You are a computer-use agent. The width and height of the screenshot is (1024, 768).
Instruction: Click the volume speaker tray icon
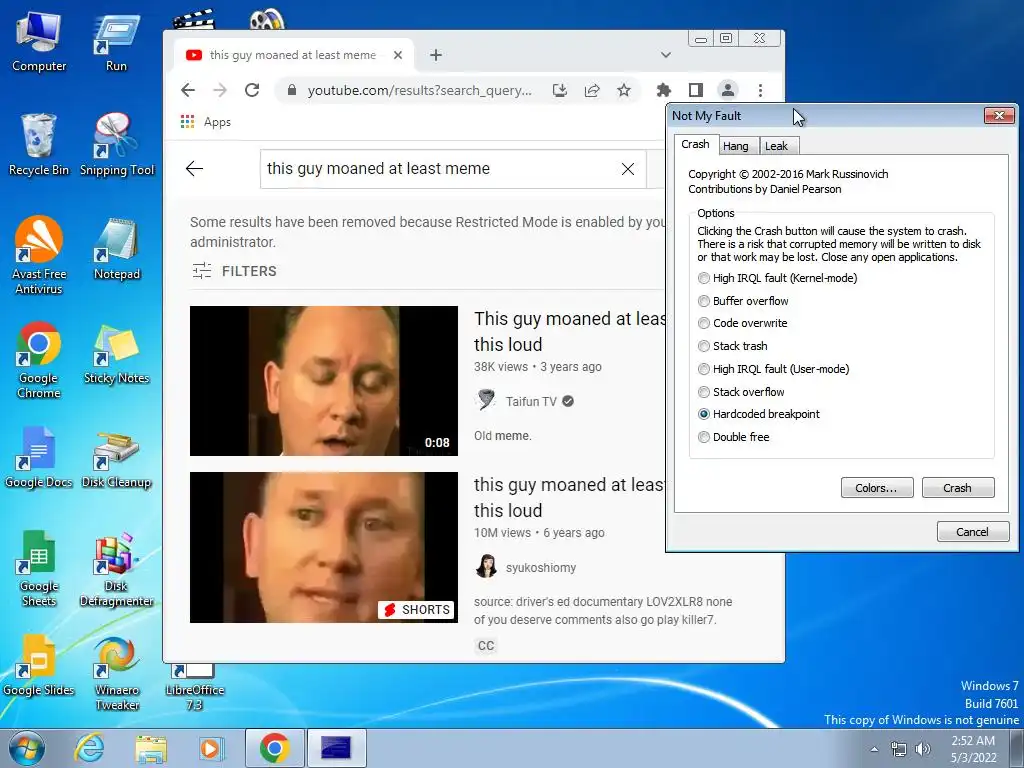pyautogui.click(x=923, y=749)
